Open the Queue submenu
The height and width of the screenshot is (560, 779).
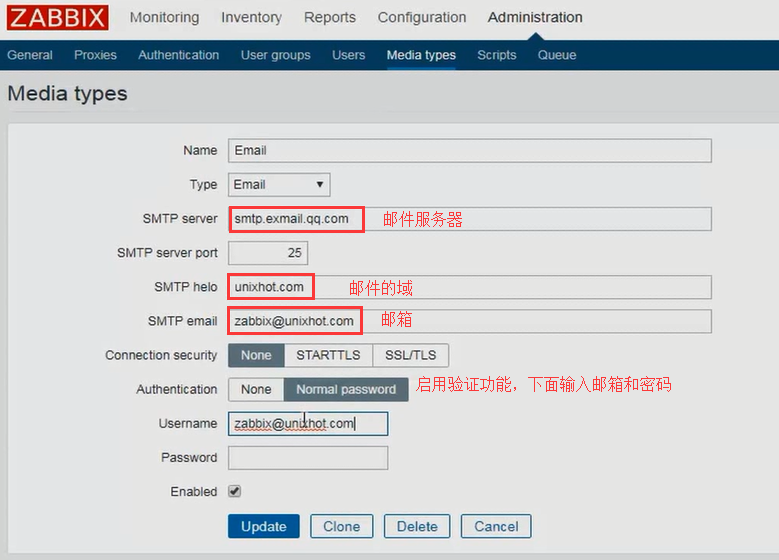pos(557,55)
